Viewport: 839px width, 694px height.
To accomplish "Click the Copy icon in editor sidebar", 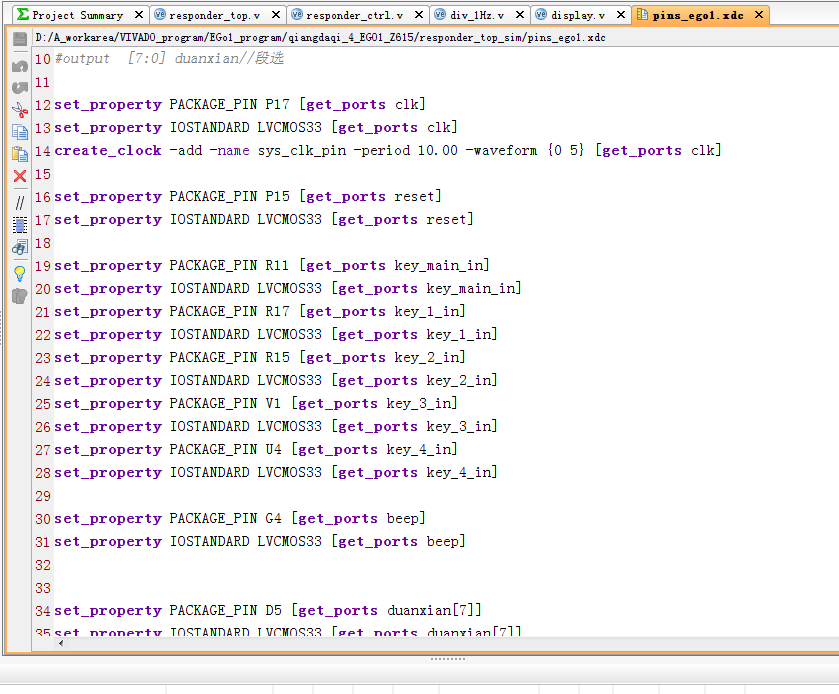I will (x=19, y=132).
